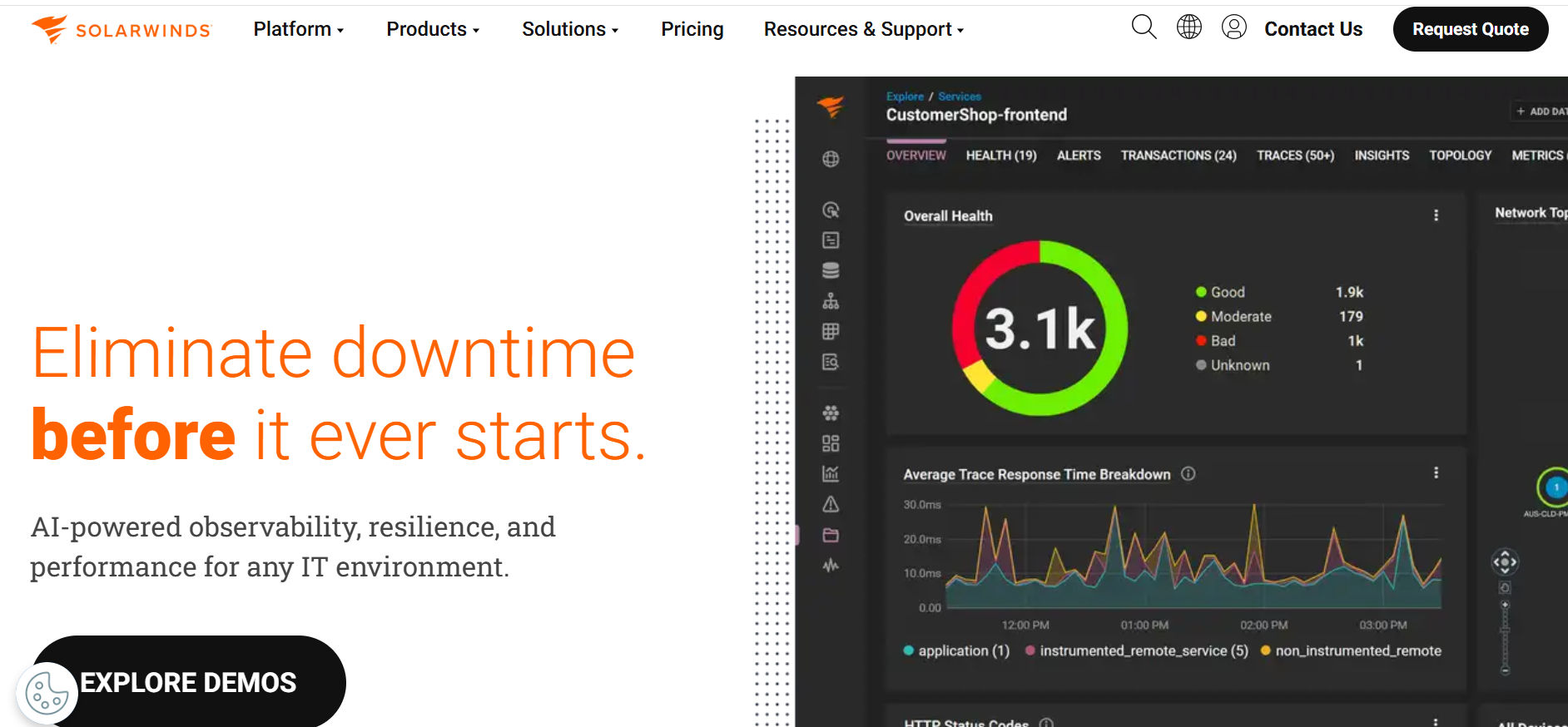Switch to the Insights tab
This screenshot has width=1568, height=727.
tap(1382, 156)
